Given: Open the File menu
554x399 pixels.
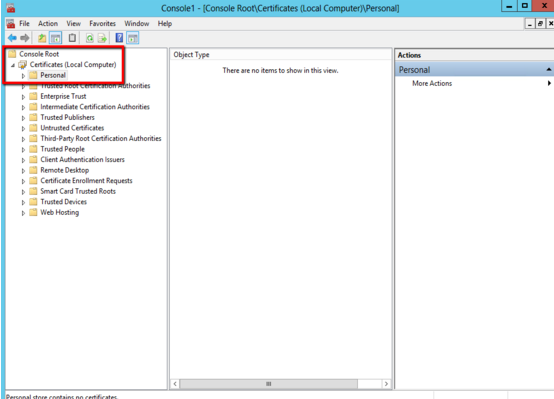Looking at the screenshot, I should (x=24, y=24).
